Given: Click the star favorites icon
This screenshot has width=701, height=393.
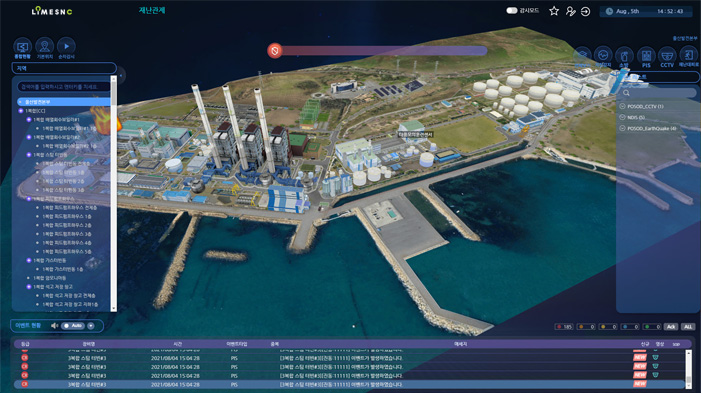Looking at the screenshot, I should tap(554, 11).
